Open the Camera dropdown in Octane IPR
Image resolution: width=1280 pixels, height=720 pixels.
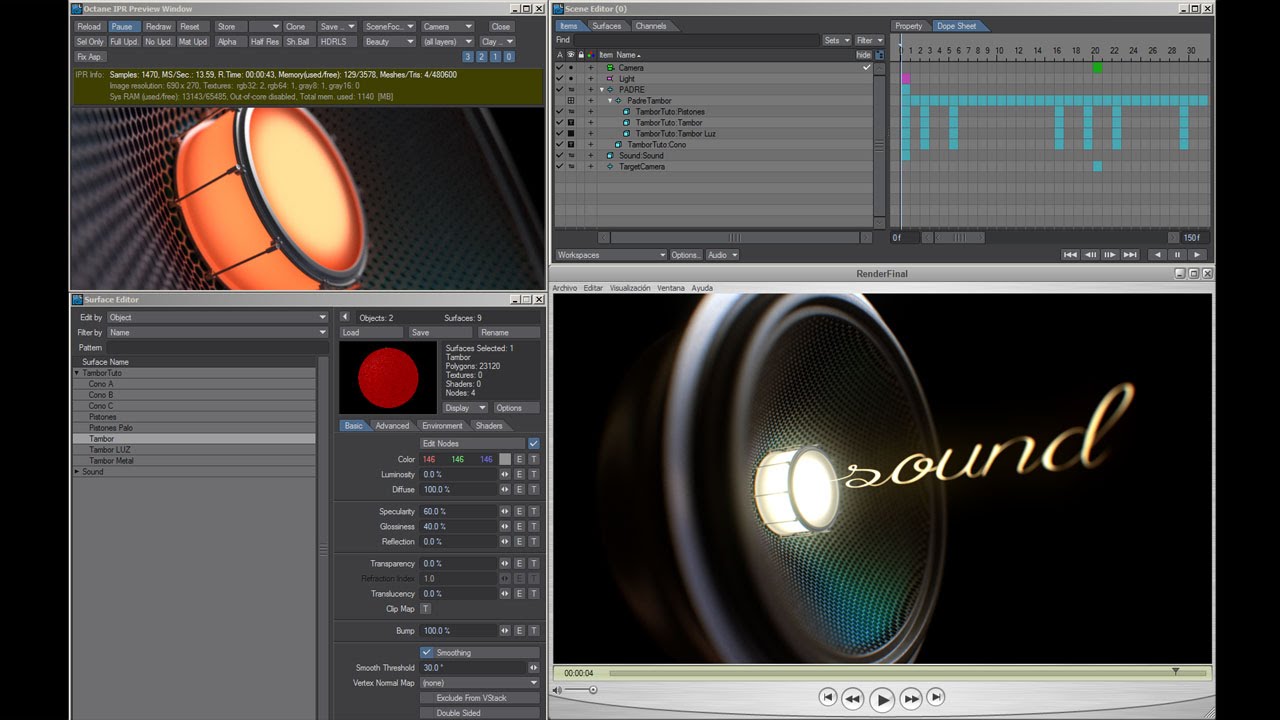pos(447,27)
